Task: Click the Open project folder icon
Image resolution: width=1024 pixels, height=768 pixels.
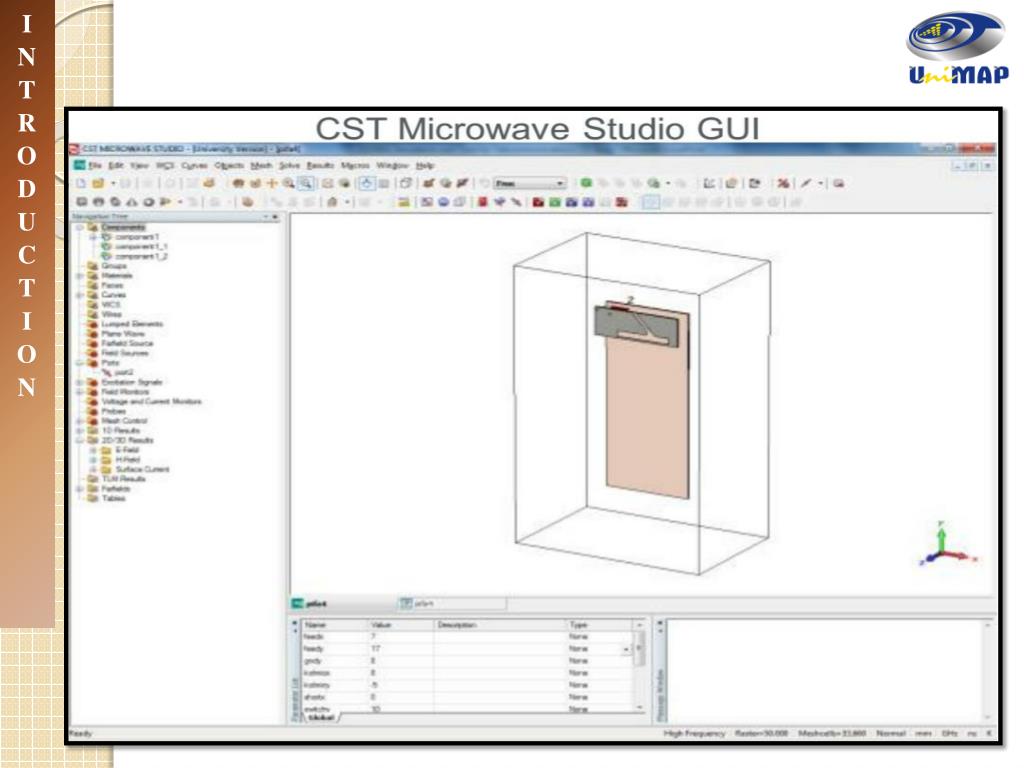Action: [99, 184]
